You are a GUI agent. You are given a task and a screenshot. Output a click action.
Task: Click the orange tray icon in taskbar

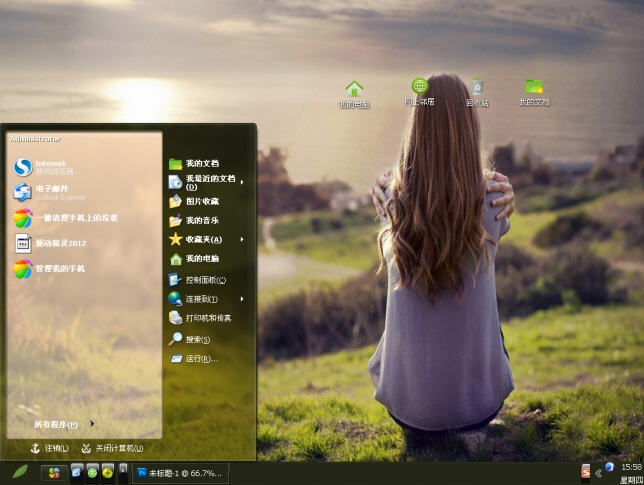click(x=586, y=471)
